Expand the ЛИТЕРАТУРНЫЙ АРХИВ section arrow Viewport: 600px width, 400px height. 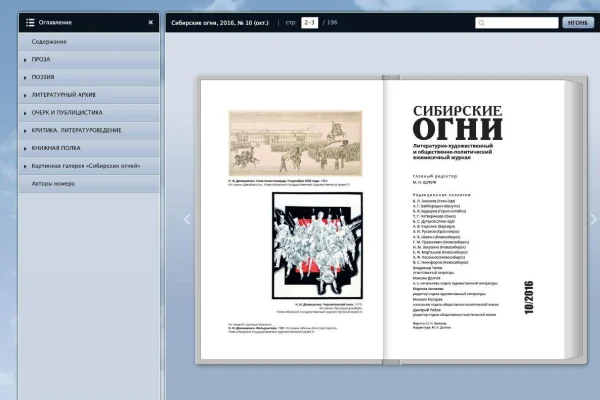(25, 95)
